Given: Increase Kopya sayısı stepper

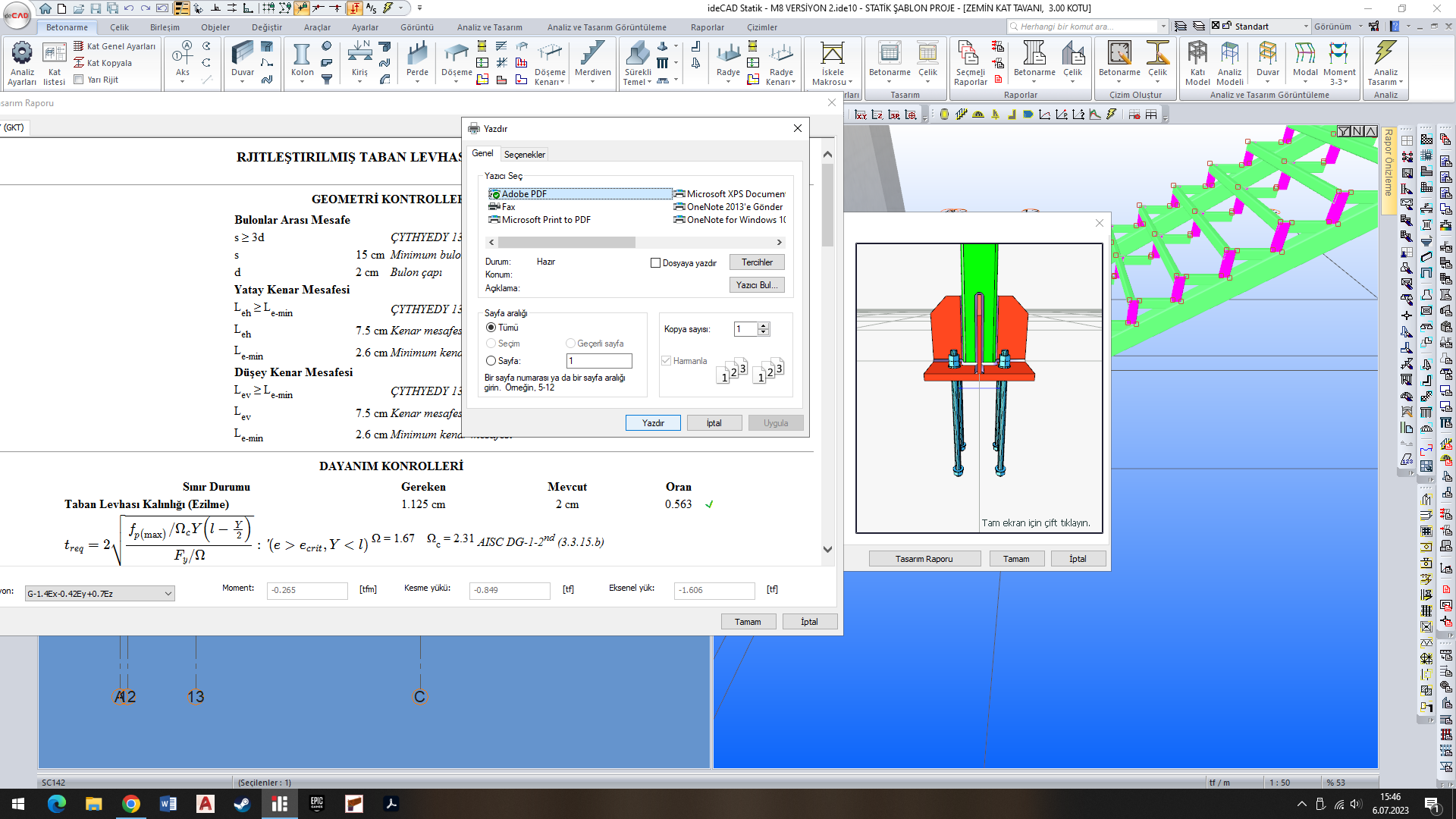Looking at the screenshot, I should tap(764, 325).
